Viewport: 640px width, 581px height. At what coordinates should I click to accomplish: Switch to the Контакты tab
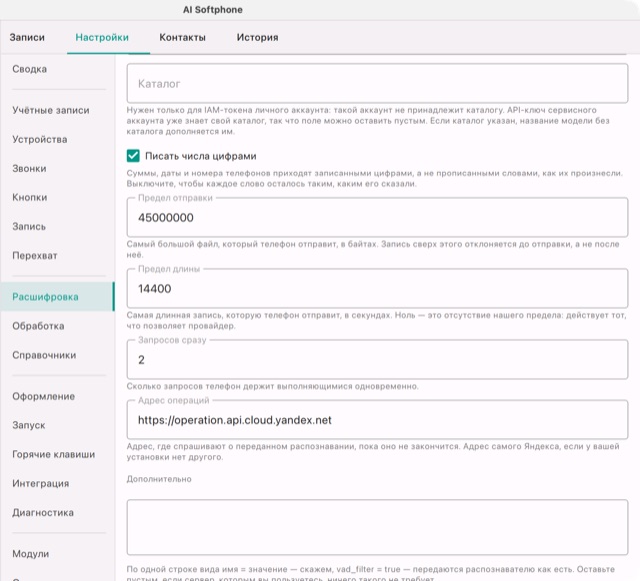[182, 37]
